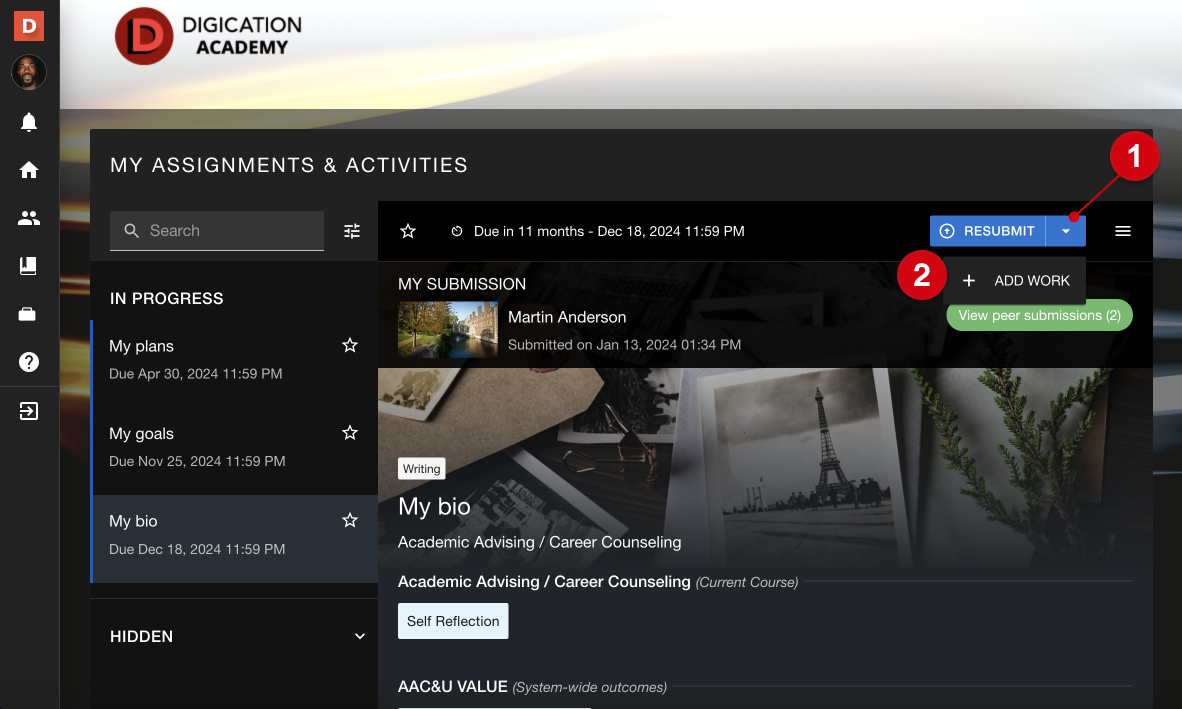The image size is (1182, 709).
Task: Open the Resubmit dropdown arrow
Action: tap(1066, 231)
